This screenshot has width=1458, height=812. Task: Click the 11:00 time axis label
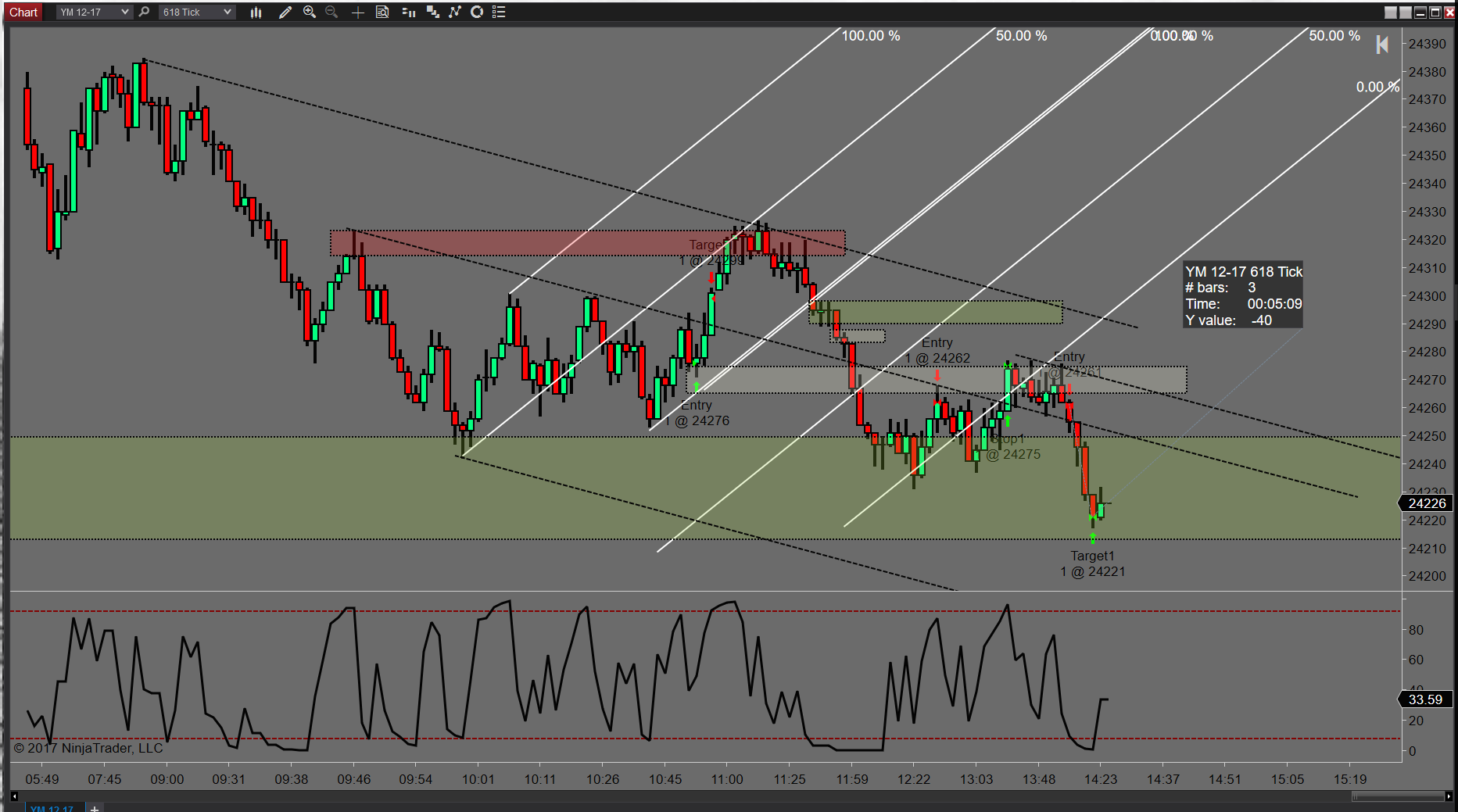coord(727,779)
